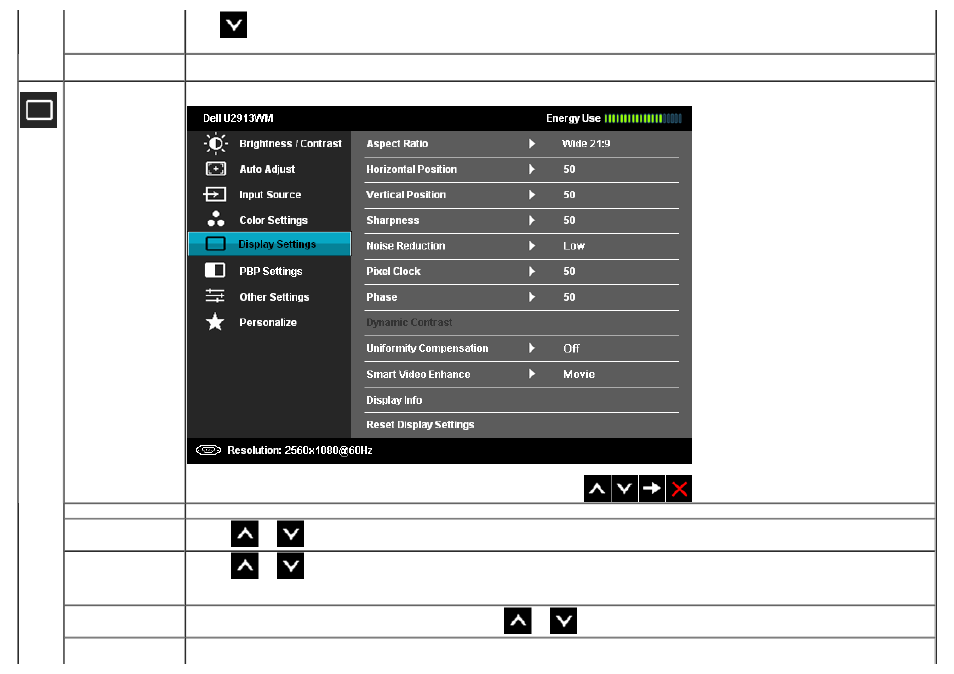954x674 pixels.
Task: Select the Sharpness setting label
Action: coord(392,220)
